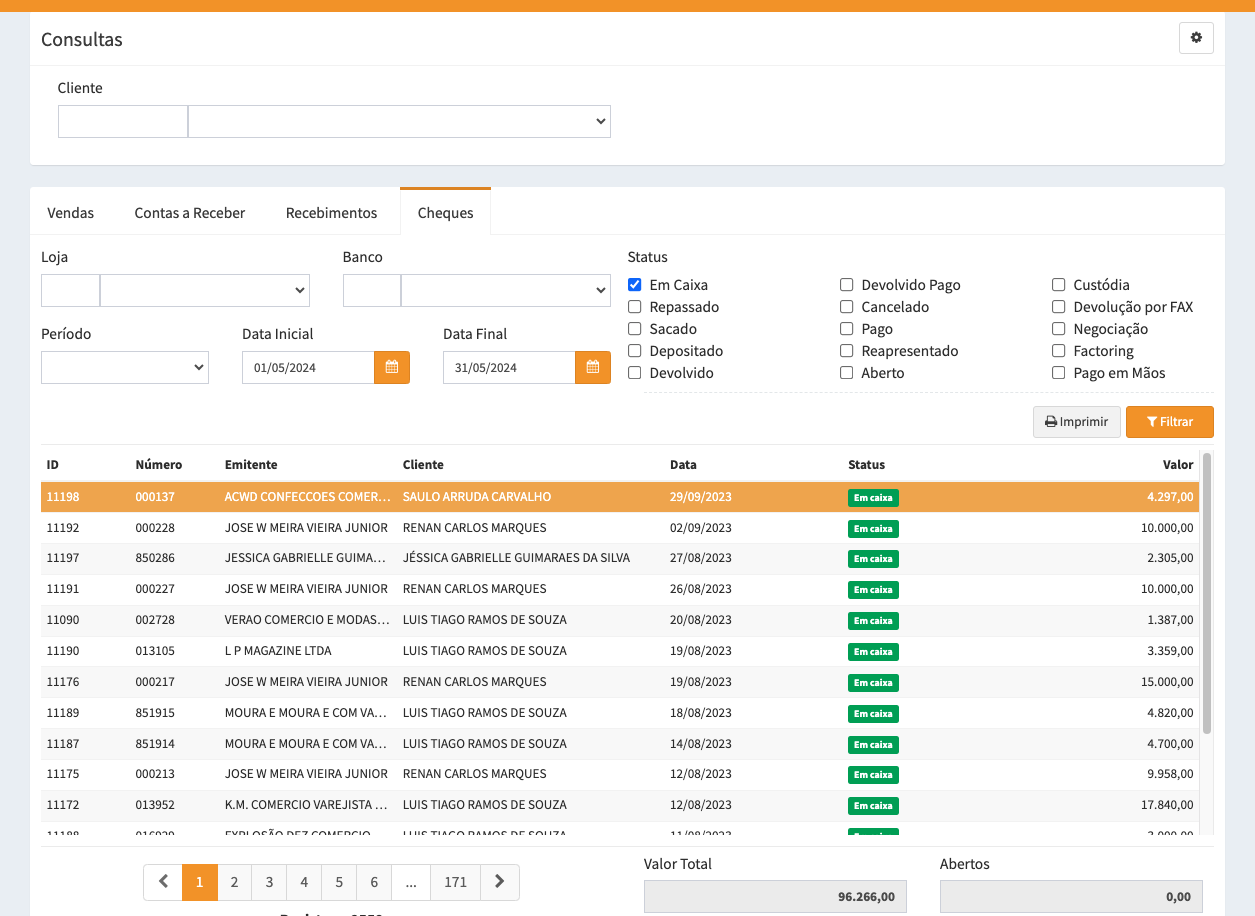The image size is (1255, 916).
Task: Enable the Depositado status checkbox
Action: tap(635, 351)
